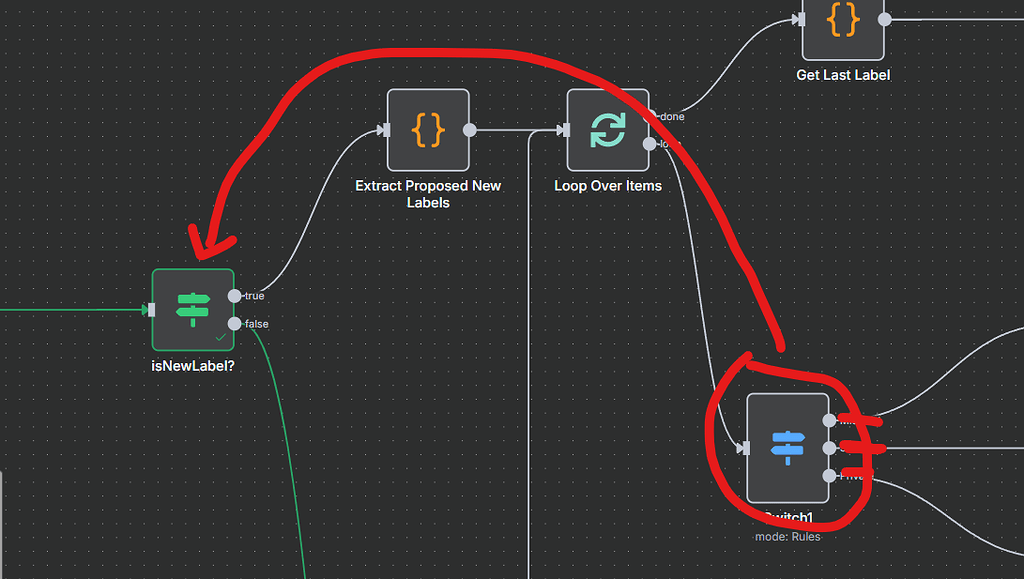The height and width of the screenshot is (579, 1024).
Task: Click the output dot of Extract Proposed New Labels
Action: click(x=469, y=130)
